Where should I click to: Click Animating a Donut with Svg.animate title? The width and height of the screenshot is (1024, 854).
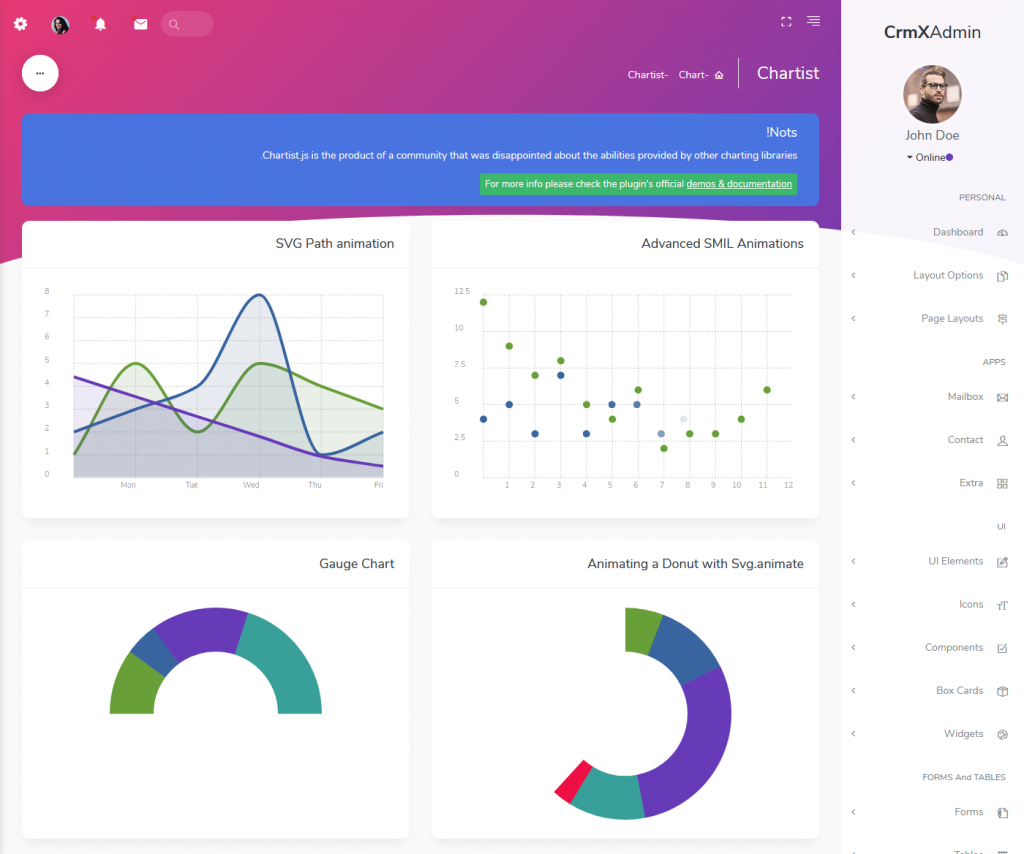(696, 563)
